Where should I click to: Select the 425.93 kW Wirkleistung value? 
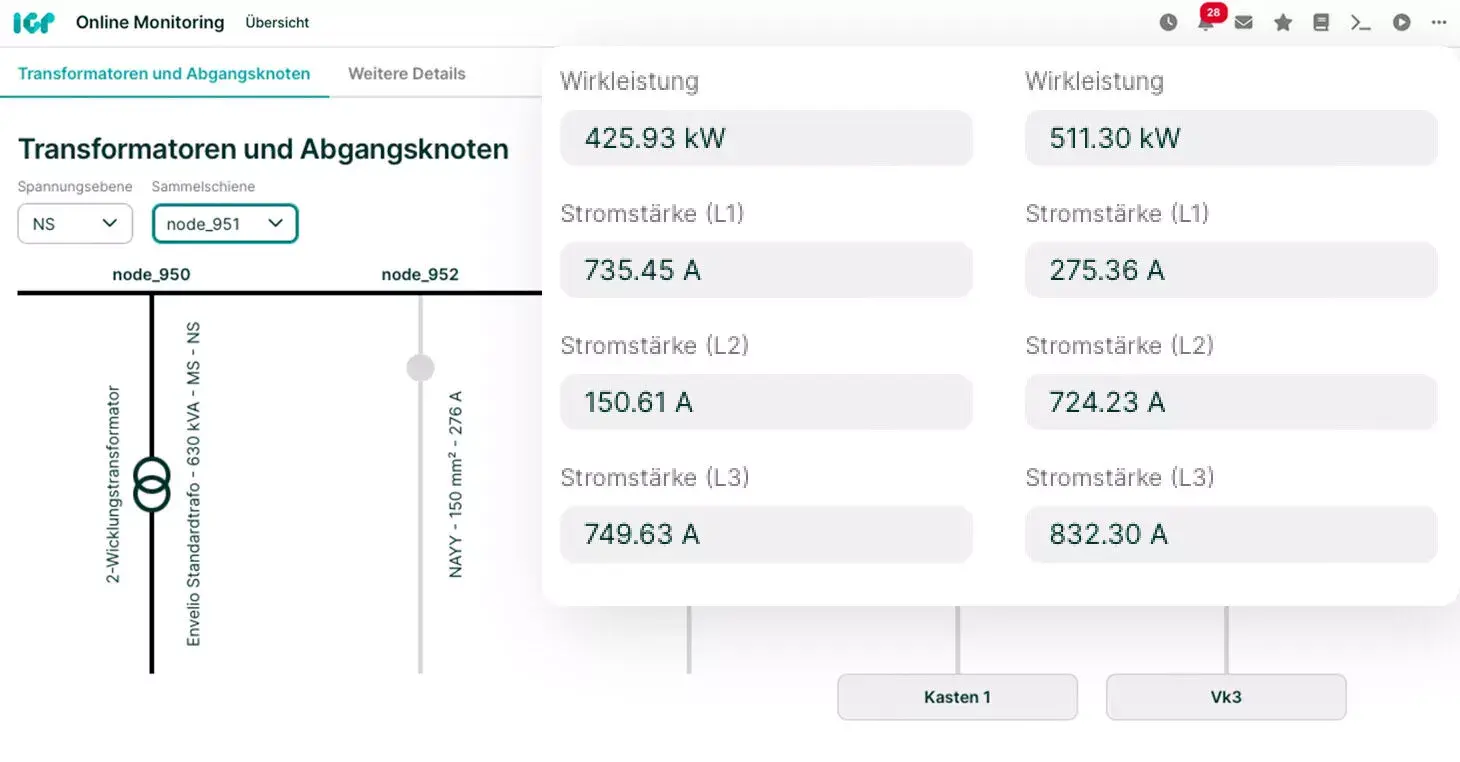766,138
